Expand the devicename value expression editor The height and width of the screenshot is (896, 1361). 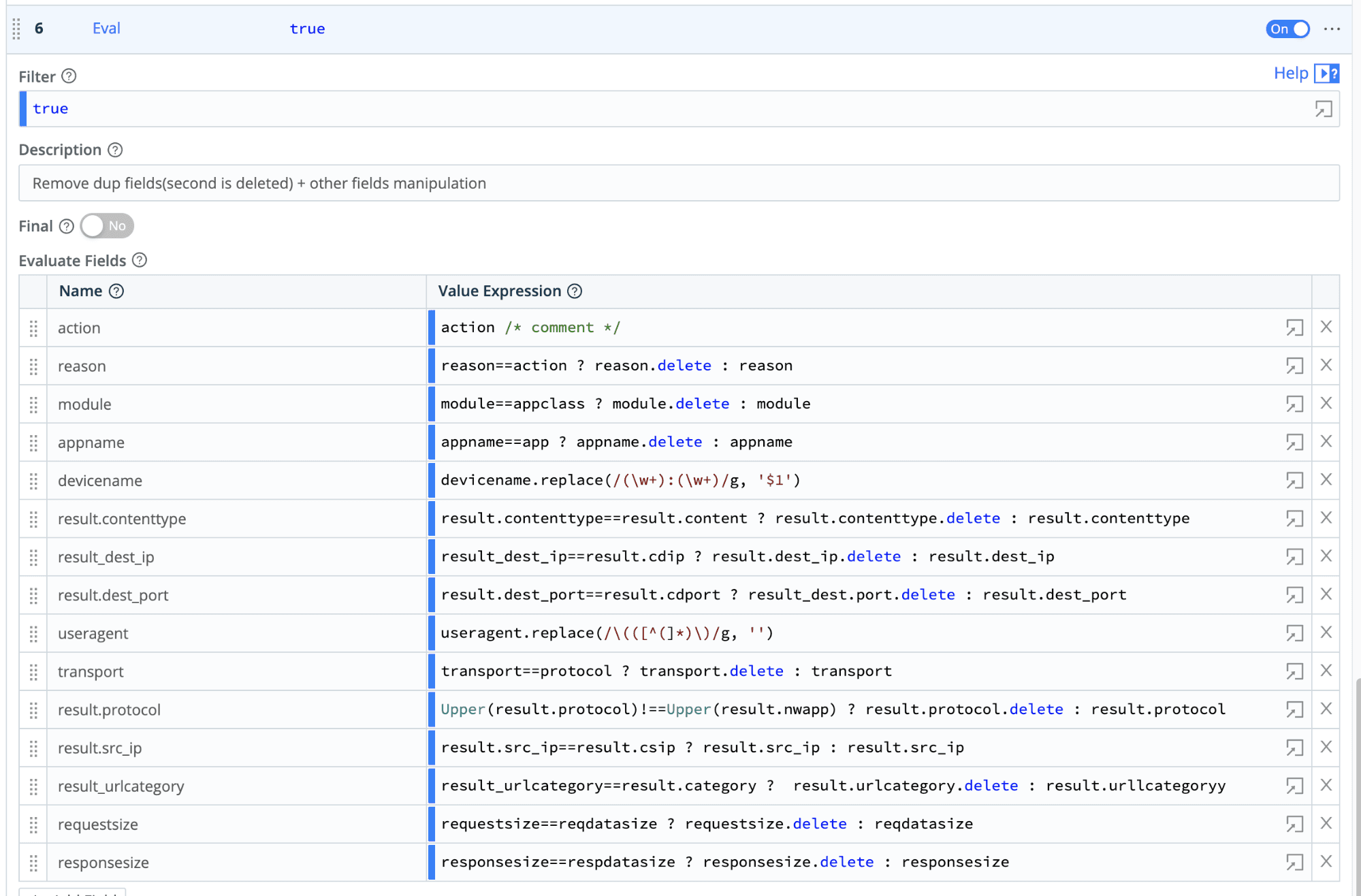pyautogui.click(x=1294, y=481)
